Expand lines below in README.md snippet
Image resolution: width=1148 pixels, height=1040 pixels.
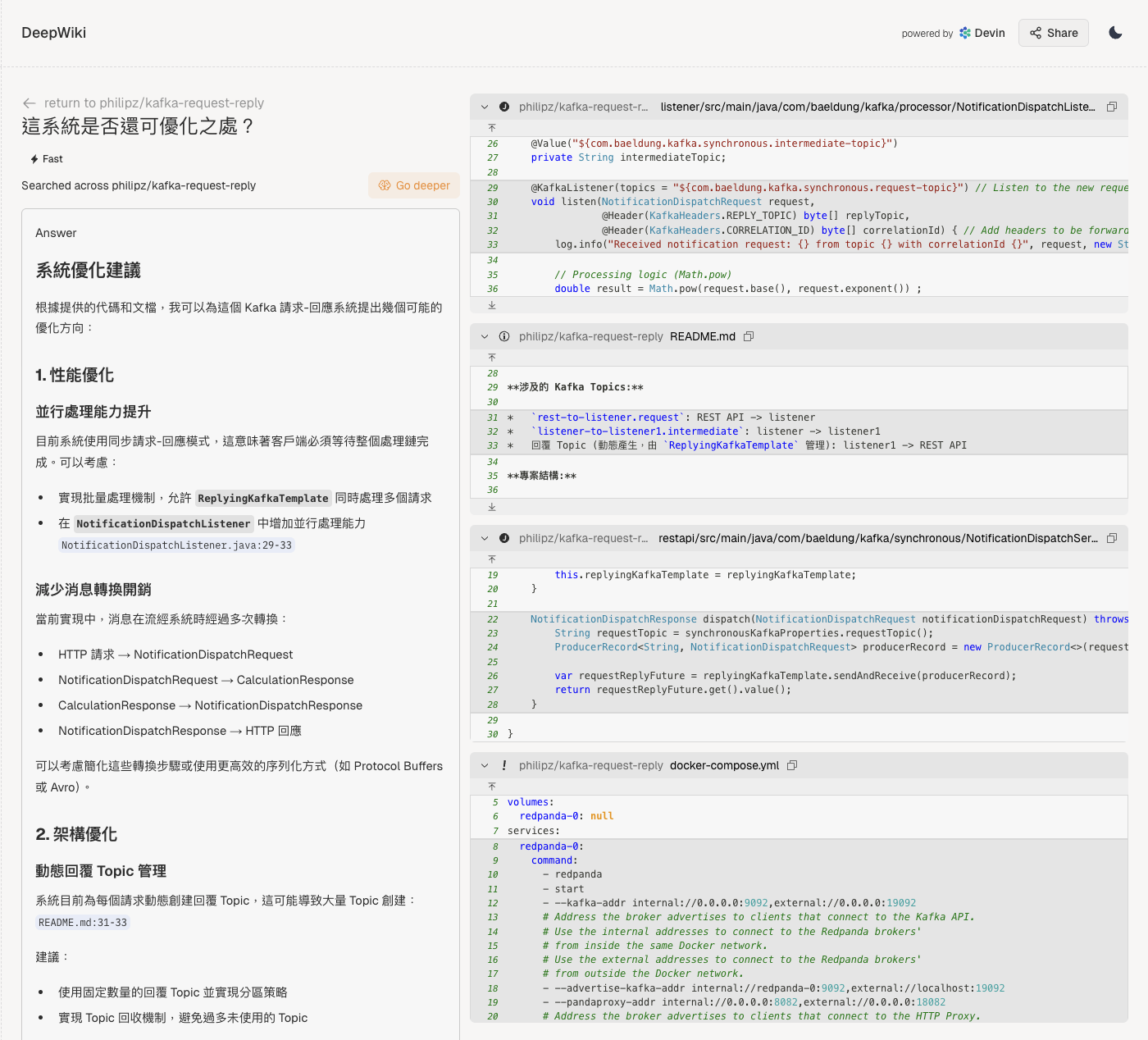pos(492,507)
